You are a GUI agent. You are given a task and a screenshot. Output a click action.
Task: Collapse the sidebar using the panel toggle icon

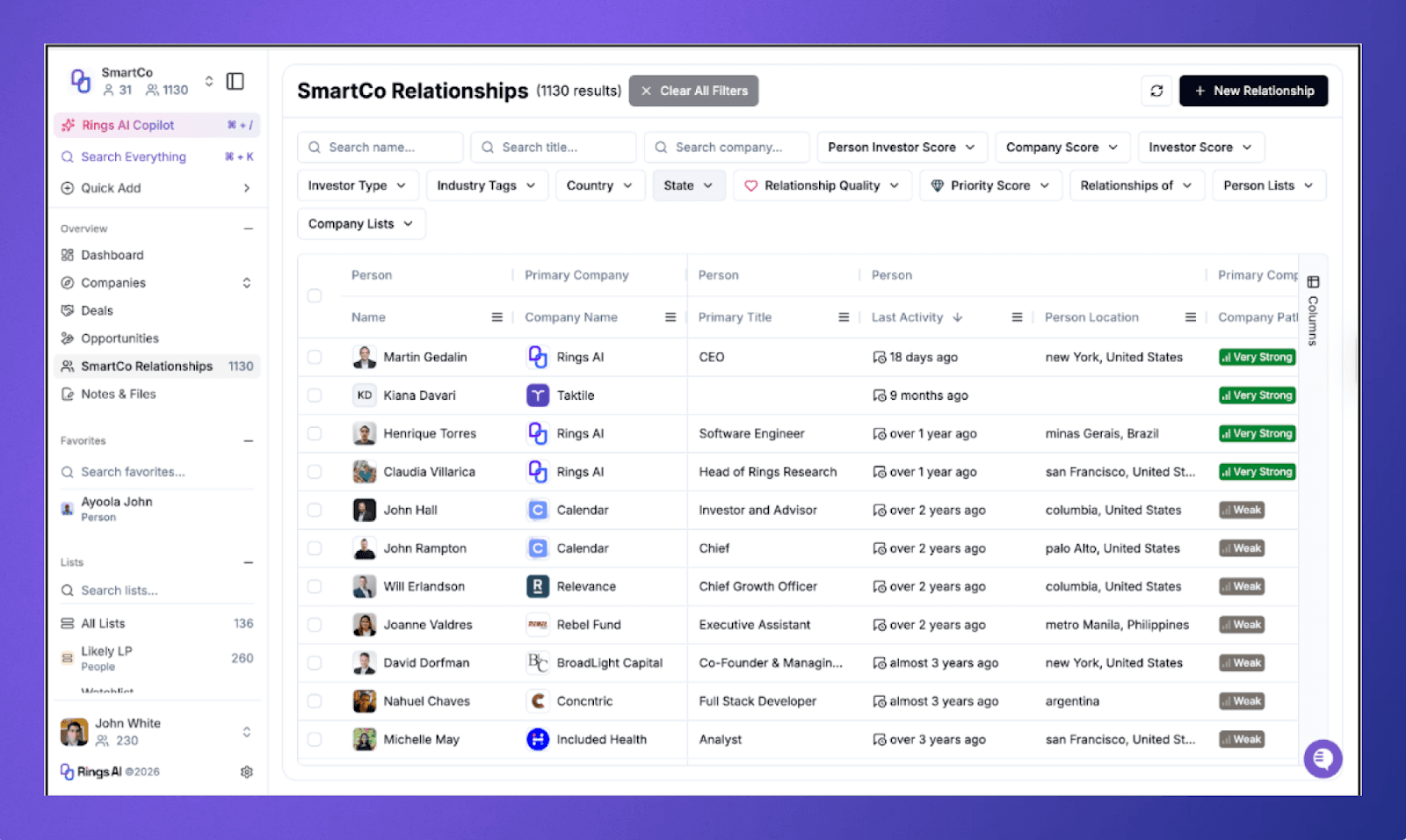point(235,80)
